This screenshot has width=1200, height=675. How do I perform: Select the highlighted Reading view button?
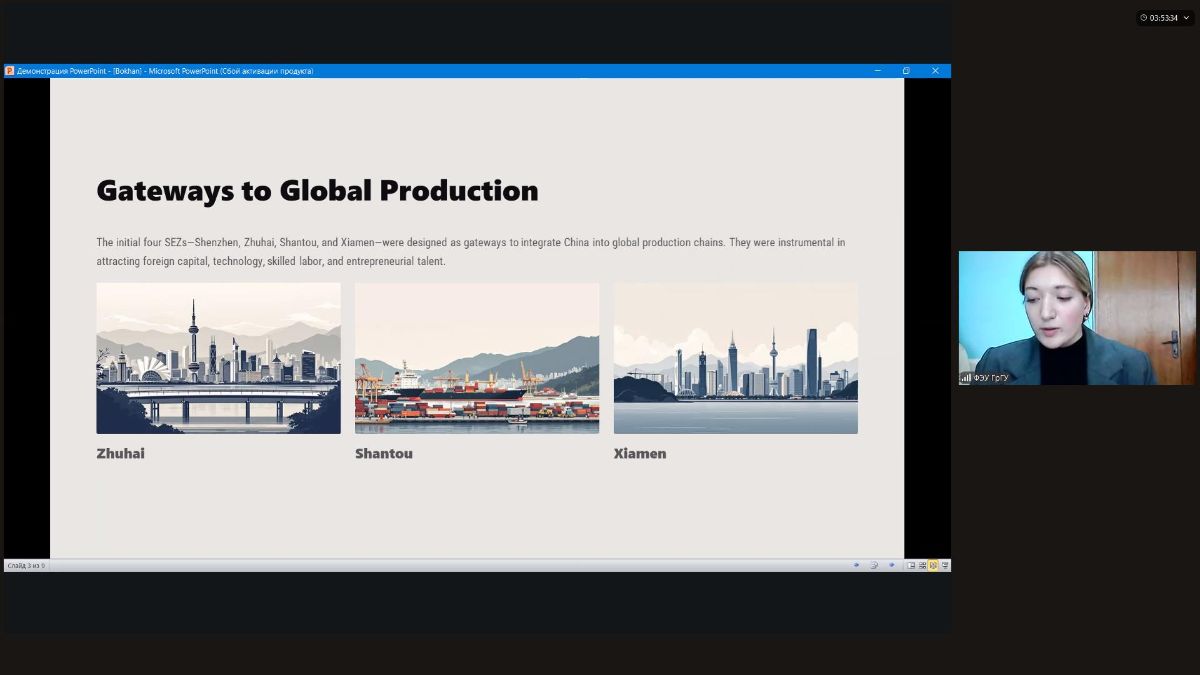coord(933,565)
